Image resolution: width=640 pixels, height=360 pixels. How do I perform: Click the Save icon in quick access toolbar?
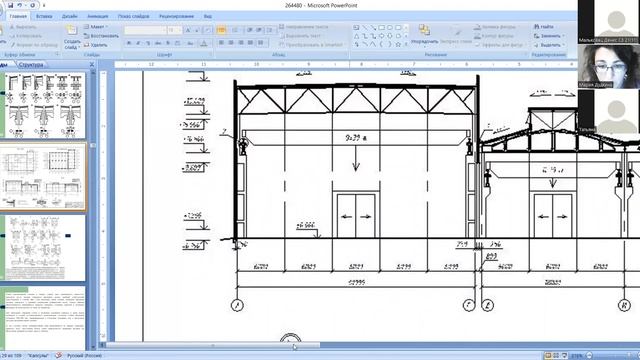coord(11,5)
